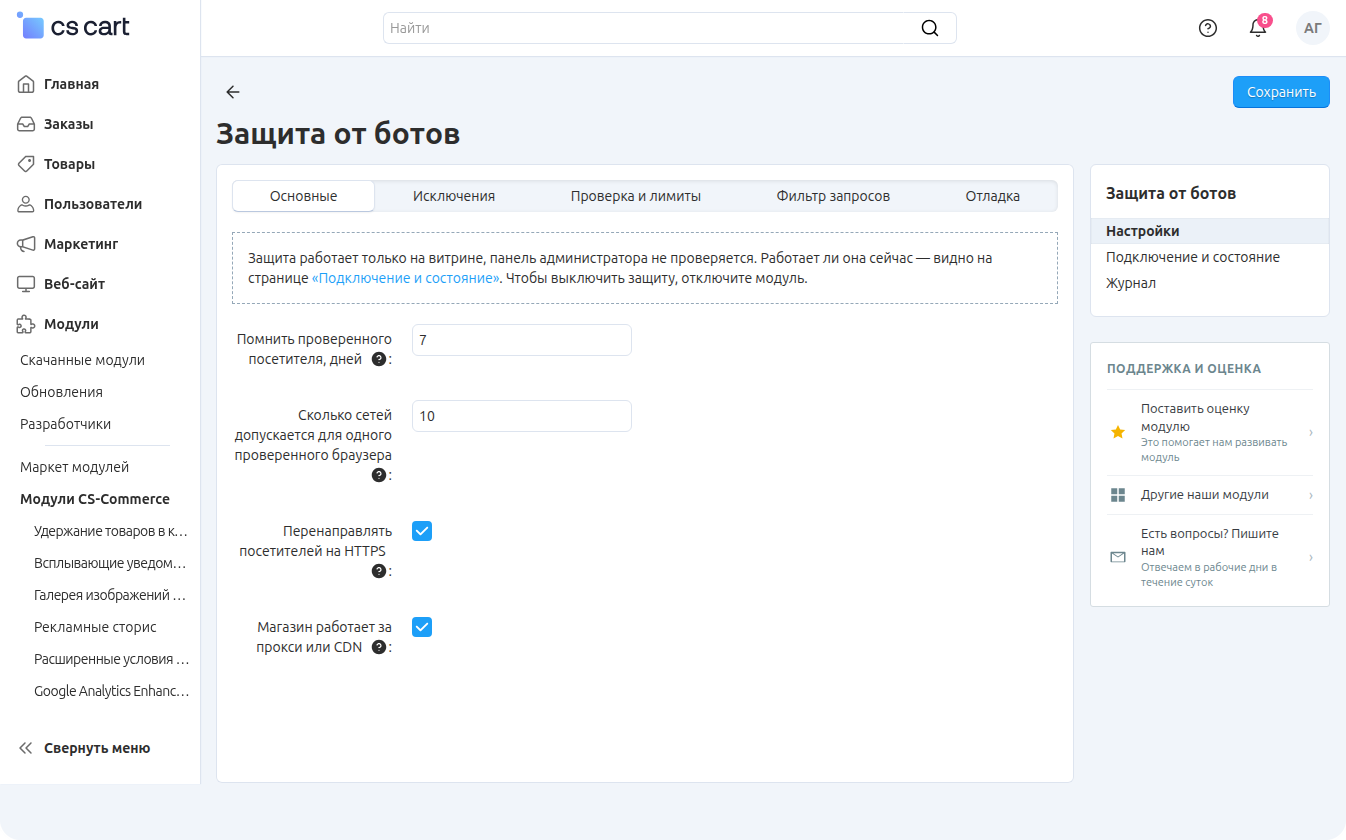Open Другие наши модули row
Viewport: 1346px width, 840px height.
[1210, 495]
